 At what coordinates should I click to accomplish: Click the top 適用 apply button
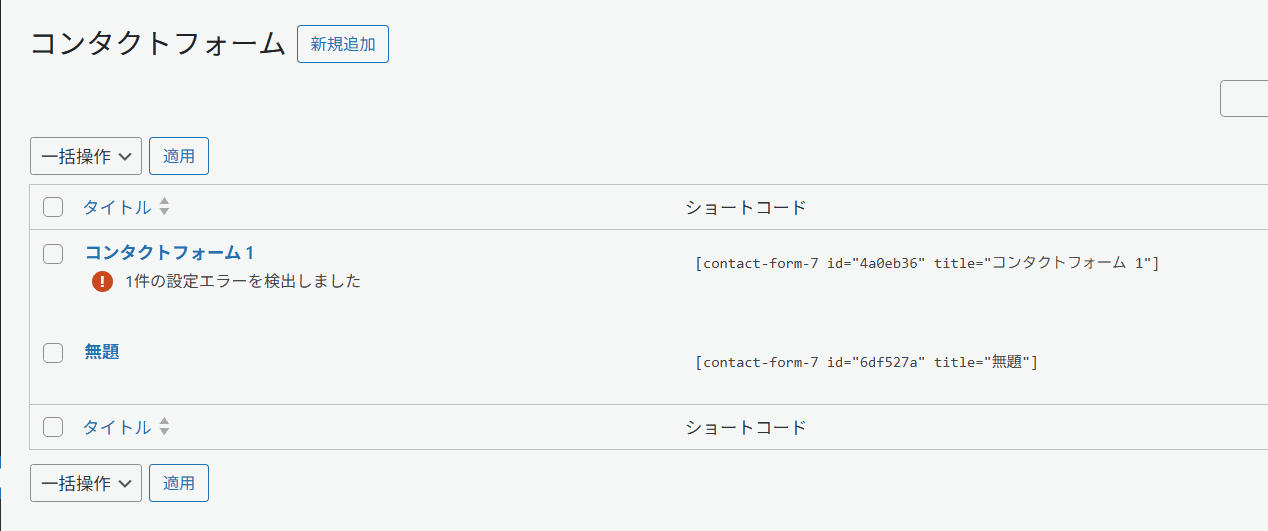click(179, 156)
